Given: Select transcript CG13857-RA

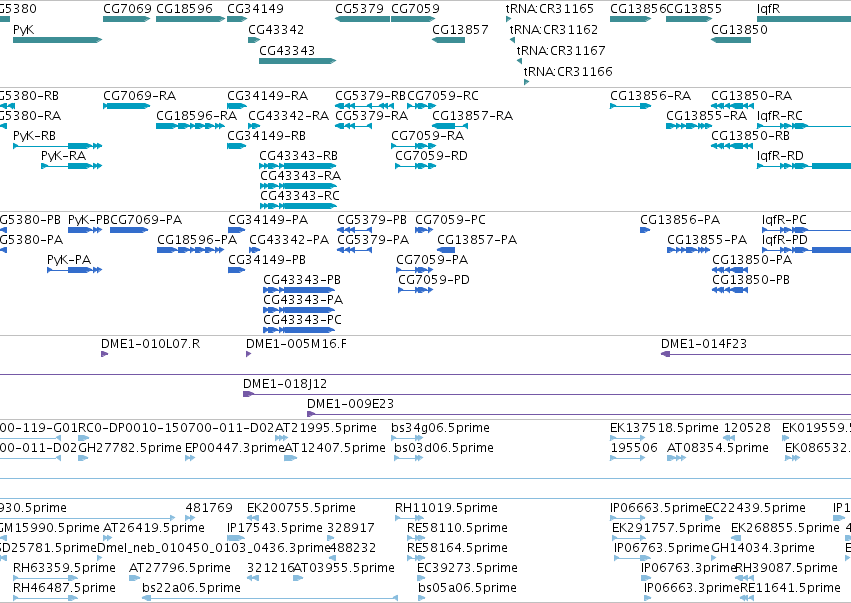Looking at the screenshot, I should coord(448,126).
